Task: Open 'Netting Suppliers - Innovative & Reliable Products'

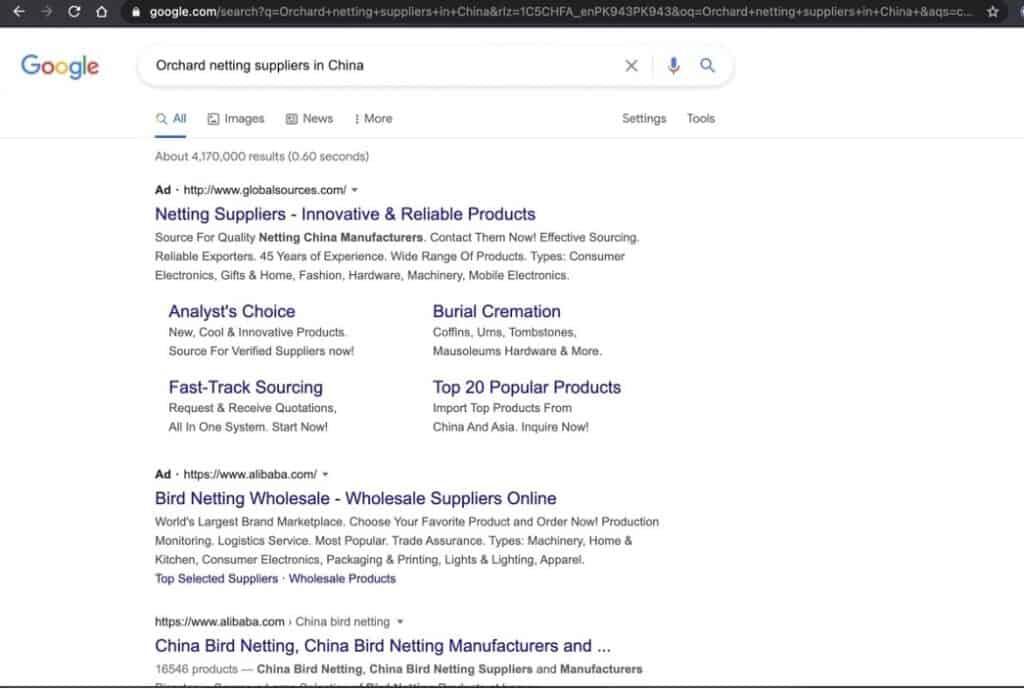Action: point(345,214)
